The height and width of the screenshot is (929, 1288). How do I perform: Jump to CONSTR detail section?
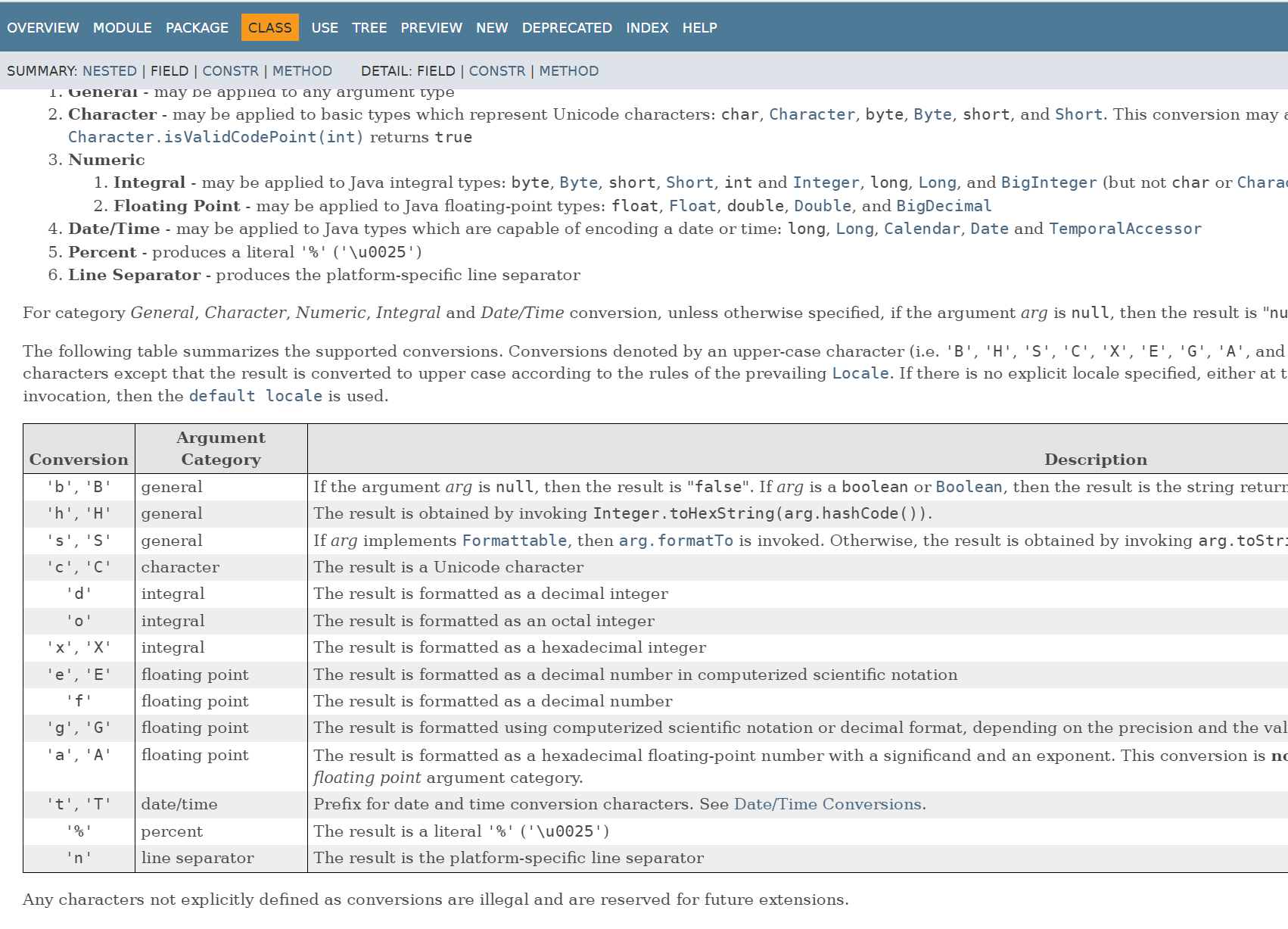pyautogui.click(x=496, y=71)
